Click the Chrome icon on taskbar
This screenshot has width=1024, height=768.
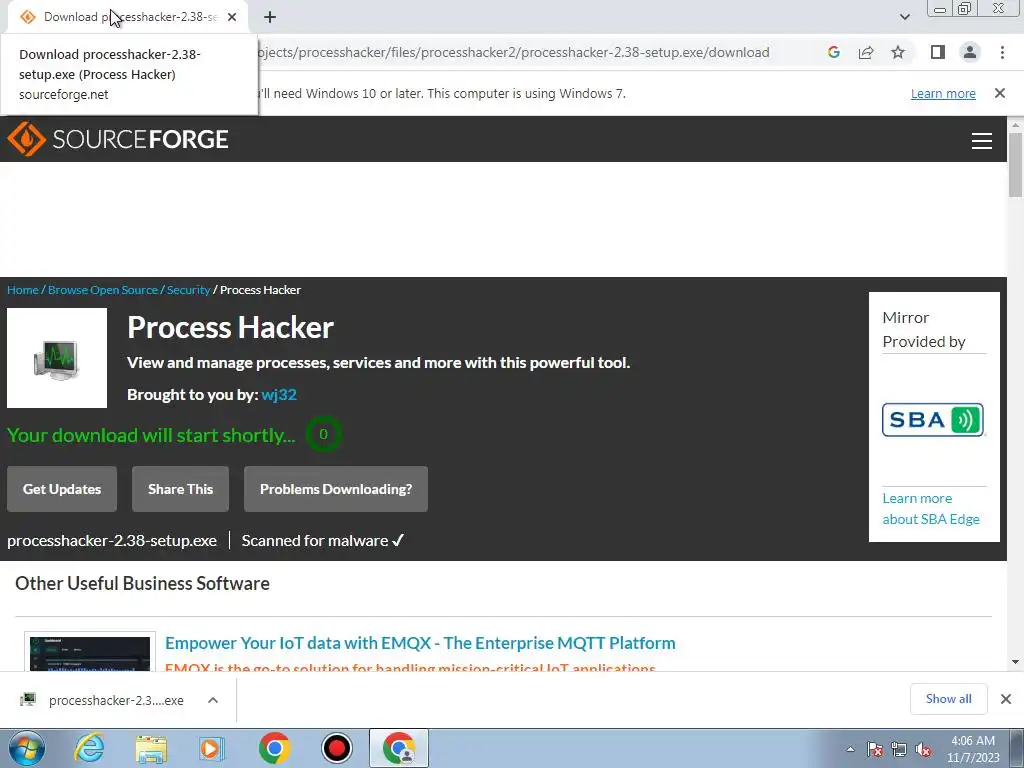[274, 749]
